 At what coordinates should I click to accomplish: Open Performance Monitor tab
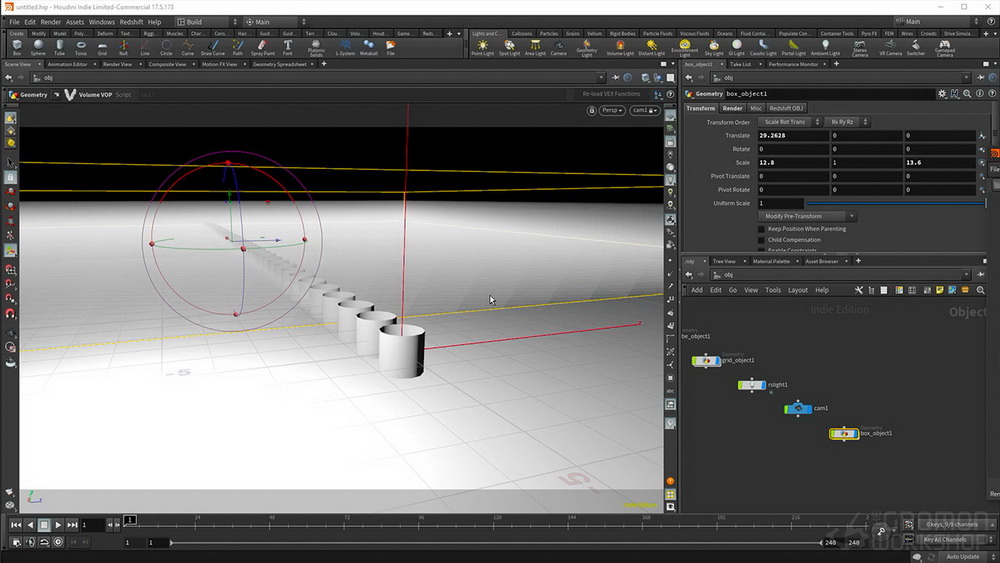pos(793,64)
